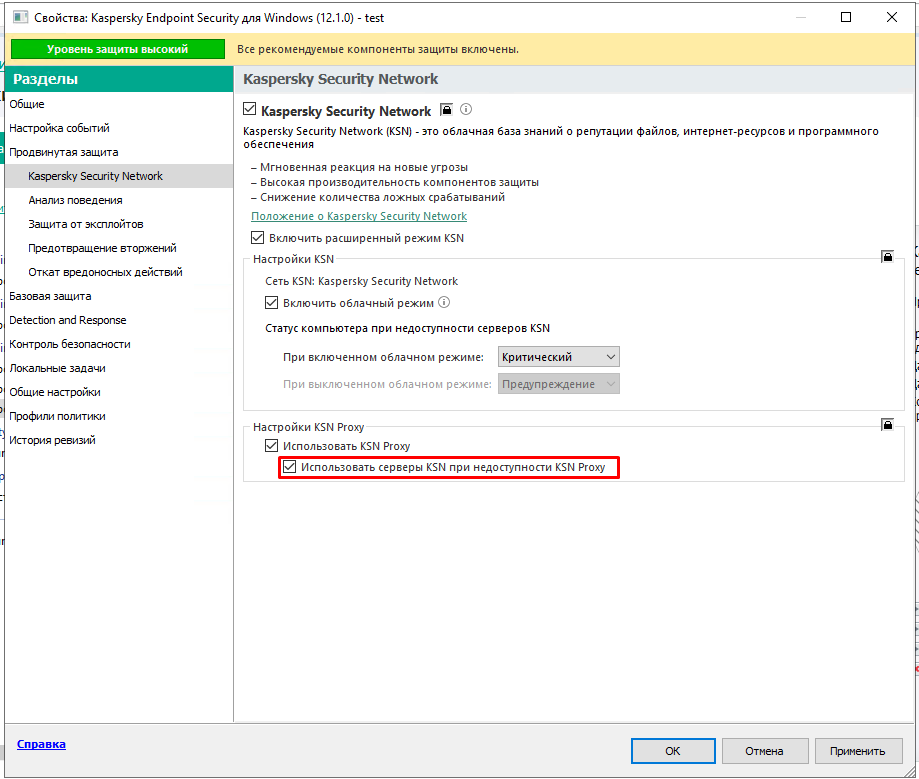Screen dimensions: 919x779
Task: Open the Критический status dropdown
Action: (559, 357)
